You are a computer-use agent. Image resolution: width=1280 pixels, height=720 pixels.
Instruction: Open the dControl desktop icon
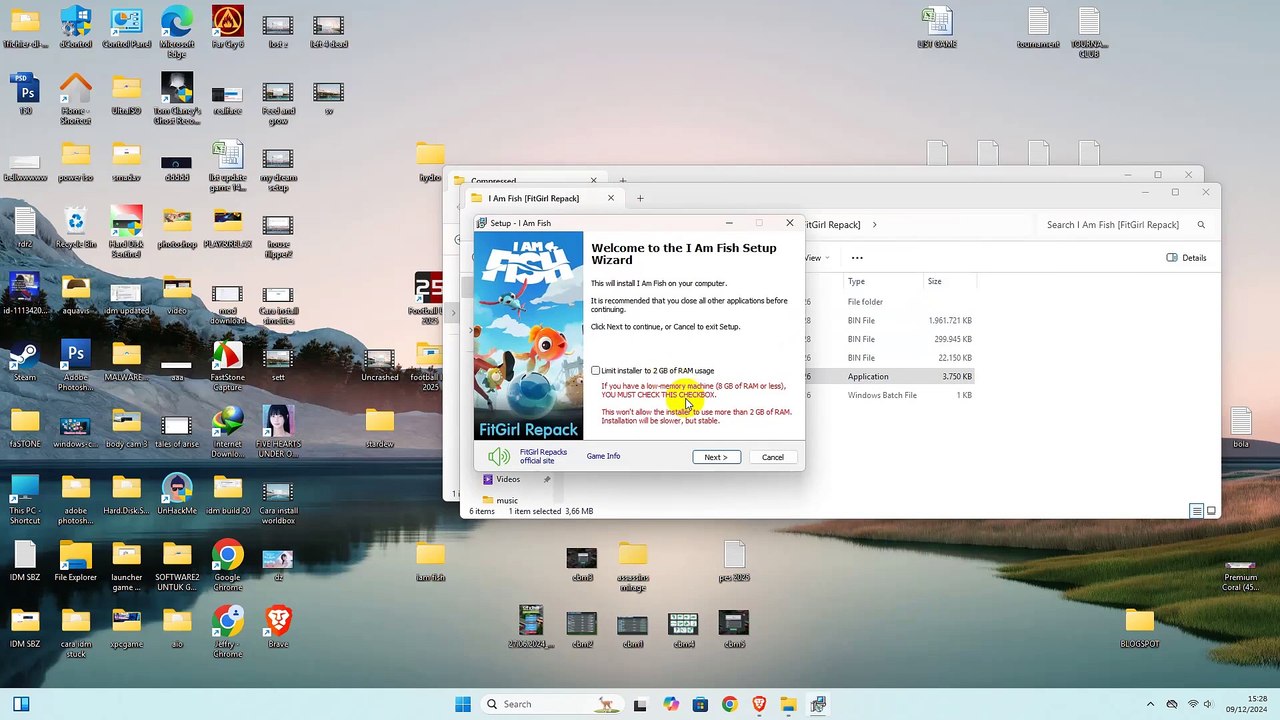[x=76, y=28]
